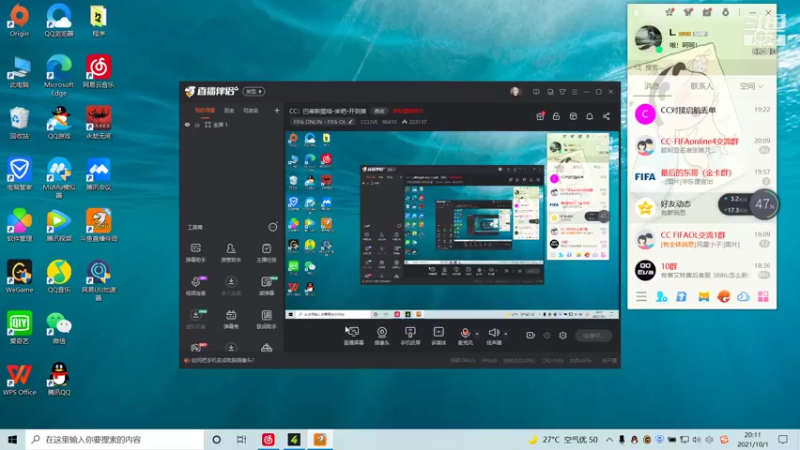Click the mode pill button beside app logo
This screenshot has width=800, height=450.
254,91
